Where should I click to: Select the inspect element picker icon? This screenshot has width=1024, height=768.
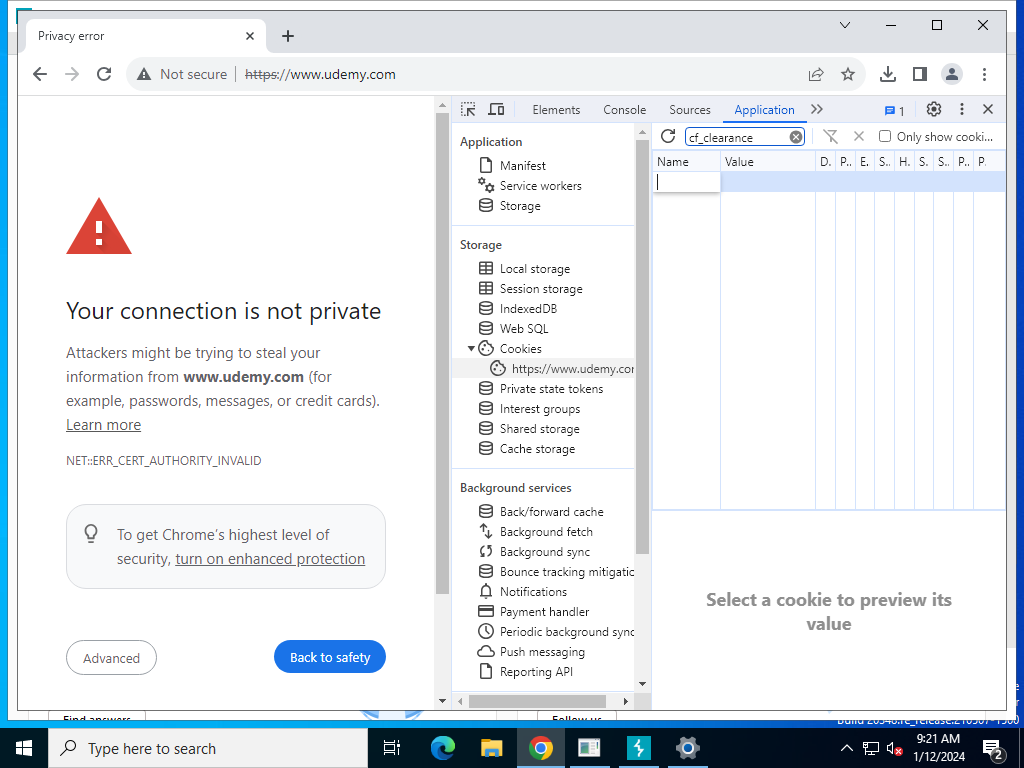[468, 109]
